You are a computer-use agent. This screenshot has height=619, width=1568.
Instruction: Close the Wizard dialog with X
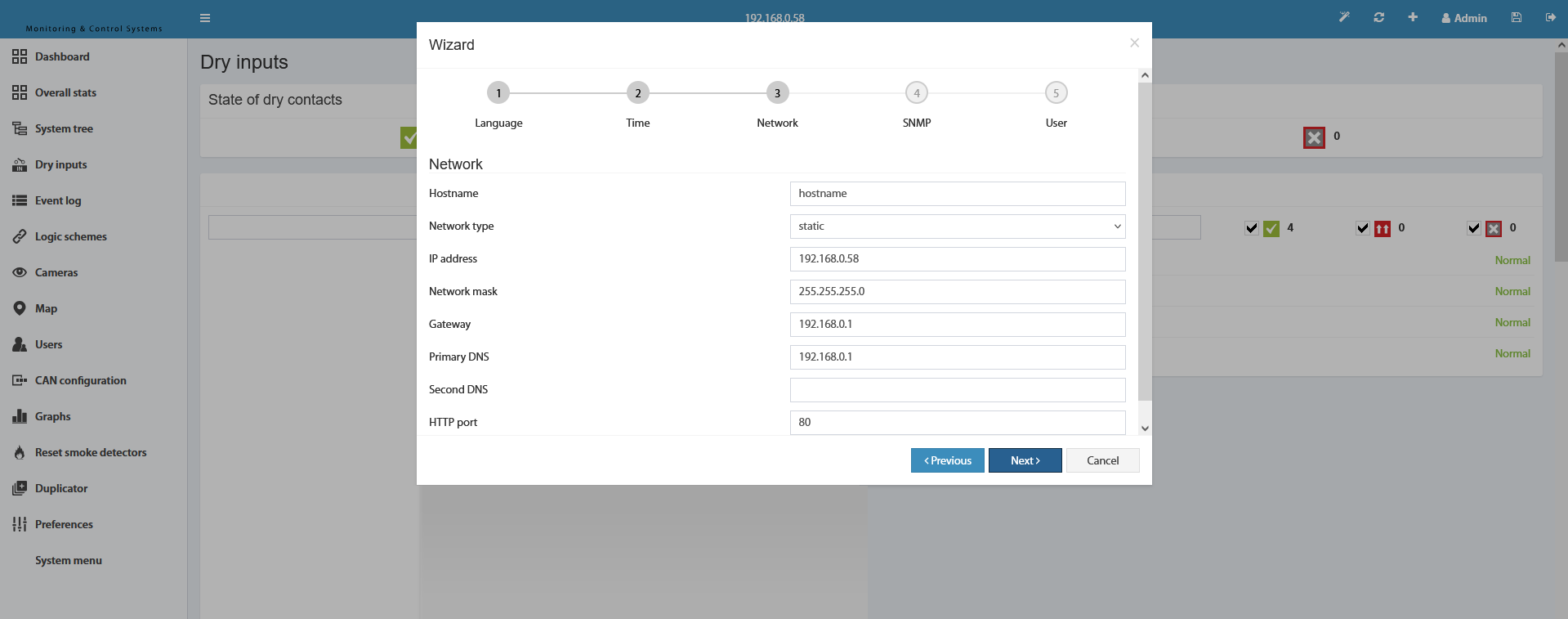click(1134, 43)
